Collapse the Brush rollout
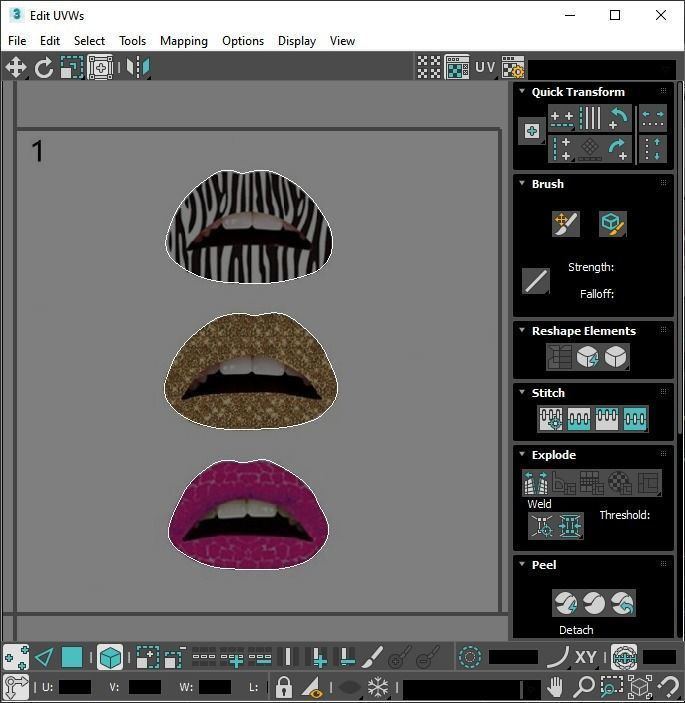Viewport: 685px width, 703px height. tap(522, 183)
